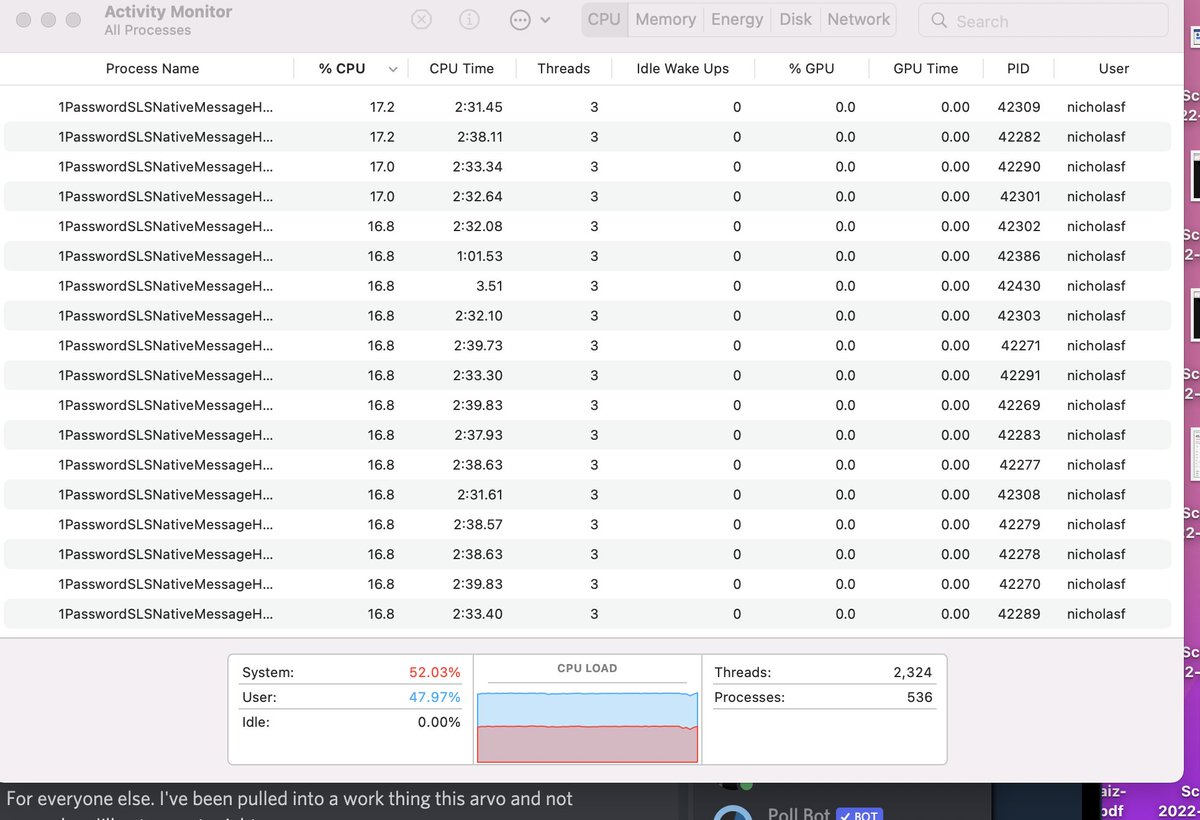
Task: Sort by Idle Wake Ups column header
Action: (x=683, y=69)
